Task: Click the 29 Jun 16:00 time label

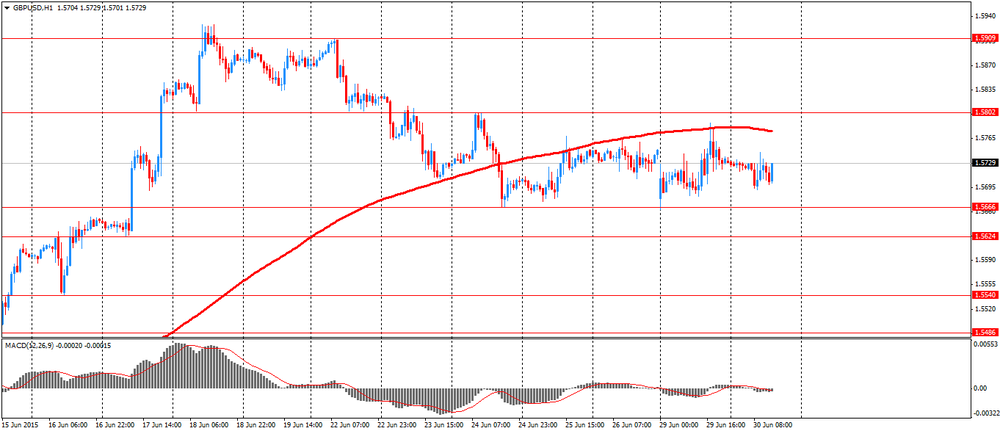Action: tap(727, 423)
